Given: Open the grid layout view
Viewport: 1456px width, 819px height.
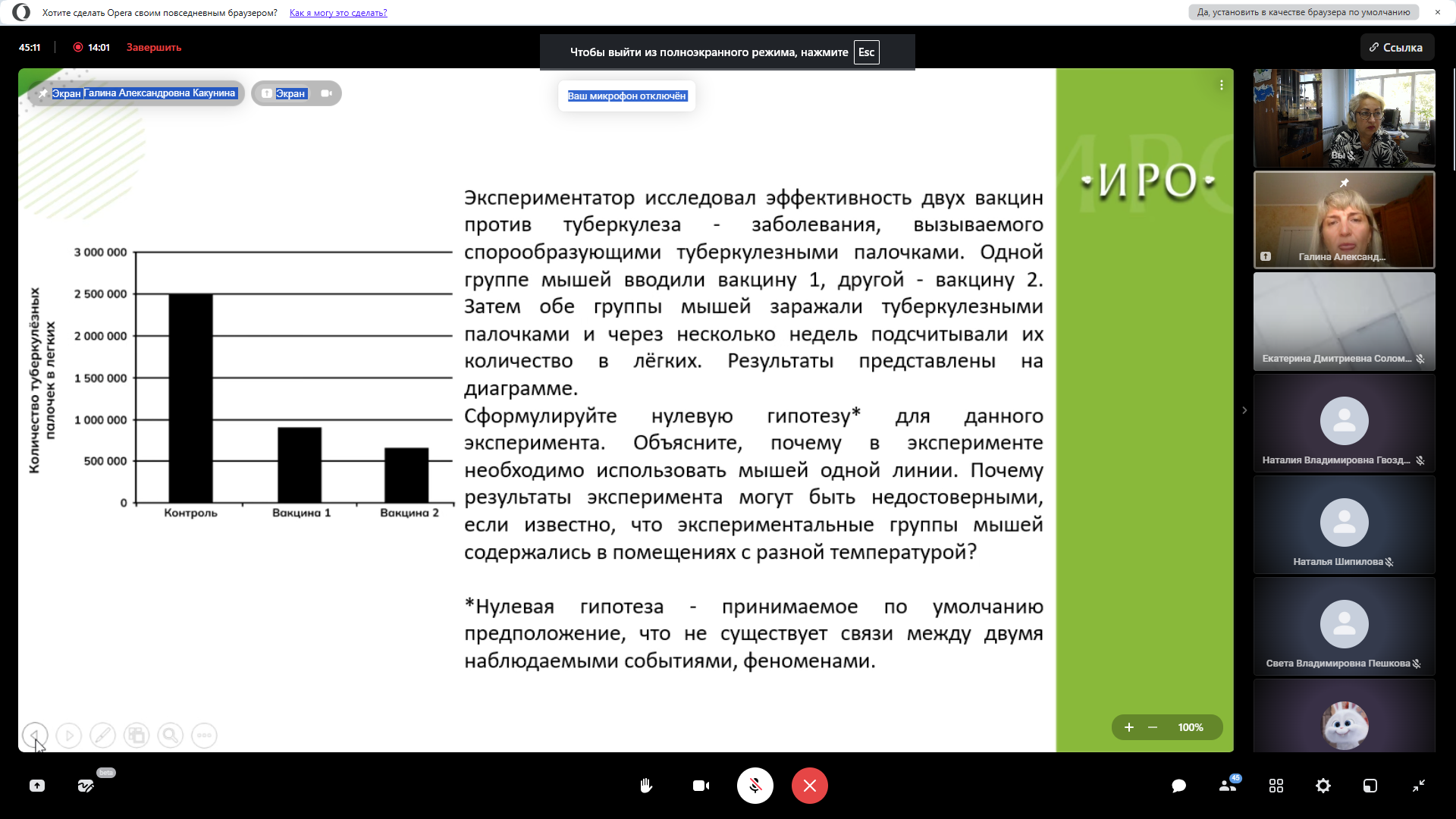Looking at the screenshot, I should [1276, 786].
